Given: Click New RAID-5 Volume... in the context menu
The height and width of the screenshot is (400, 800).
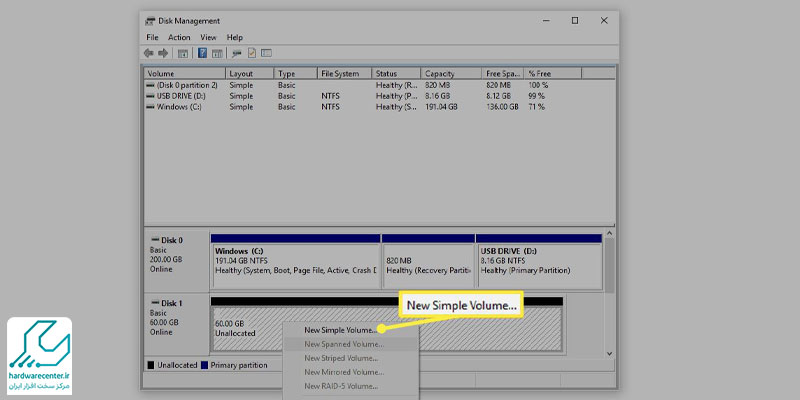Looking at the screenshot, I should 351,386.
